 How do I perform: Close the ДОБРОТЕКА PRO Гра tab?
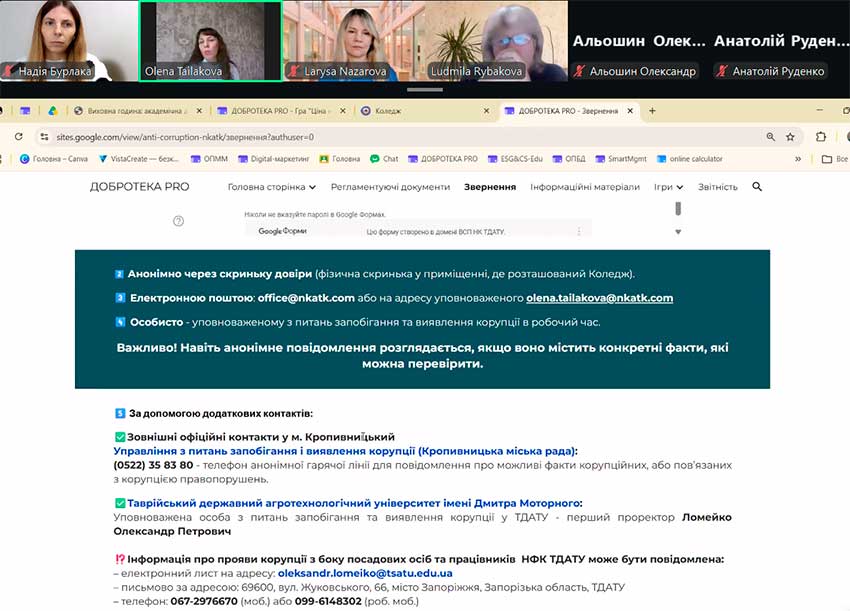coord(343,111)
